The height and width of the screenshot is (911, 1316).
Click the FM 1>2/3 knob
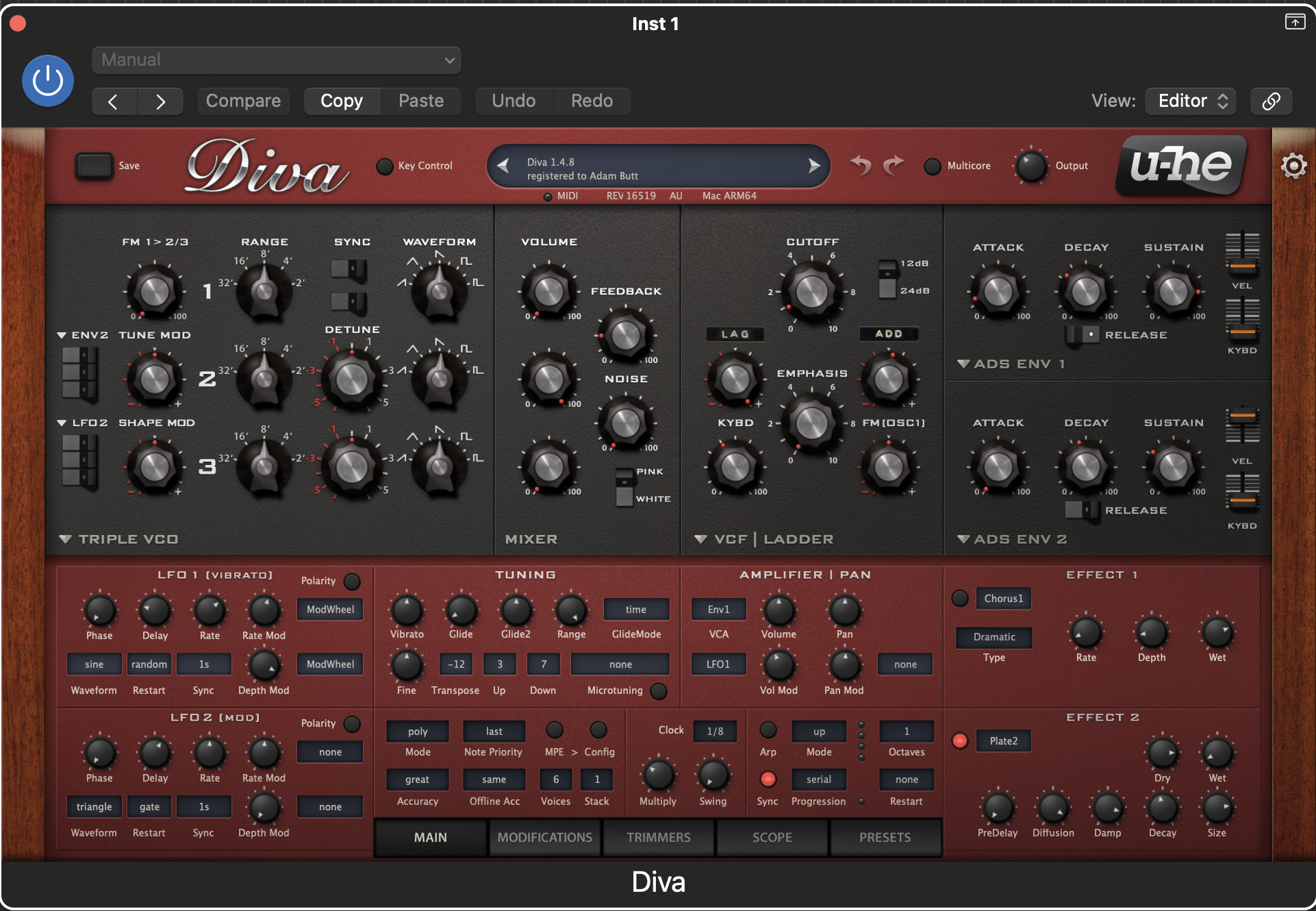[154, 292]
